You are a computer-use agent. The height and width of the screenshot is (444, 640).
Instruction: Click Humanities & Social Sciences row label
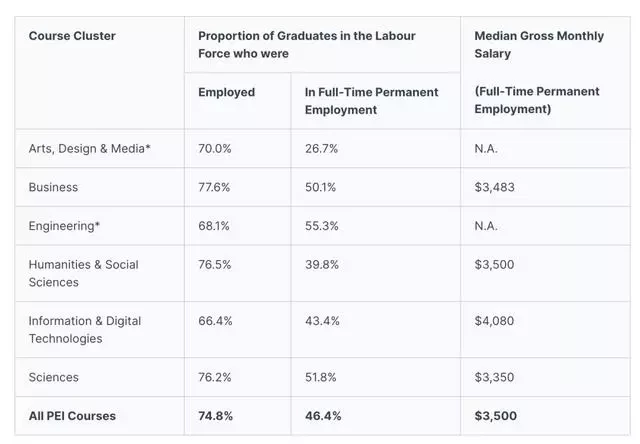(x=83, y=273)
